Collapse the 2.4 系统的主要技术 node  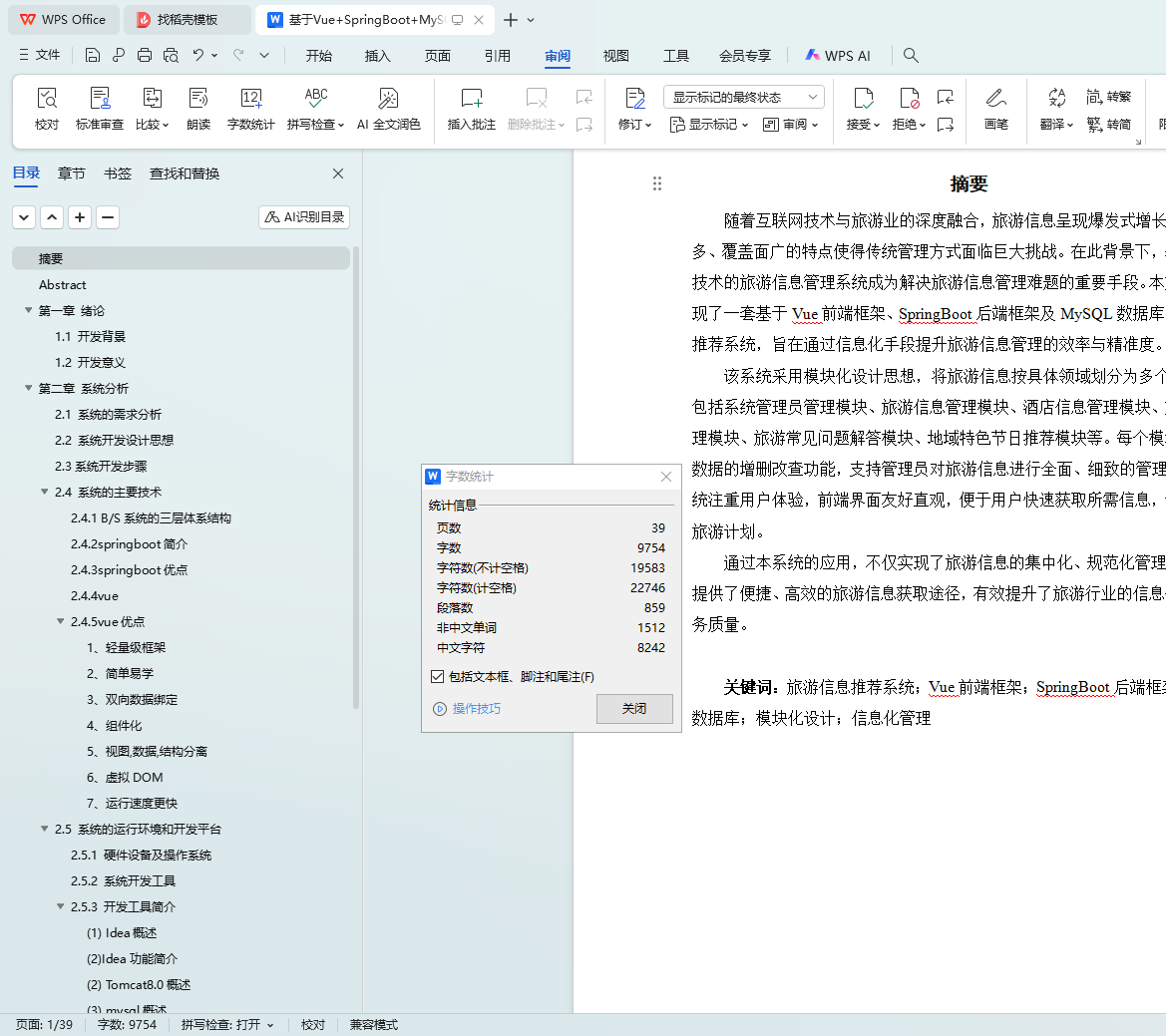pyautogui.click(x=45, y=492)
